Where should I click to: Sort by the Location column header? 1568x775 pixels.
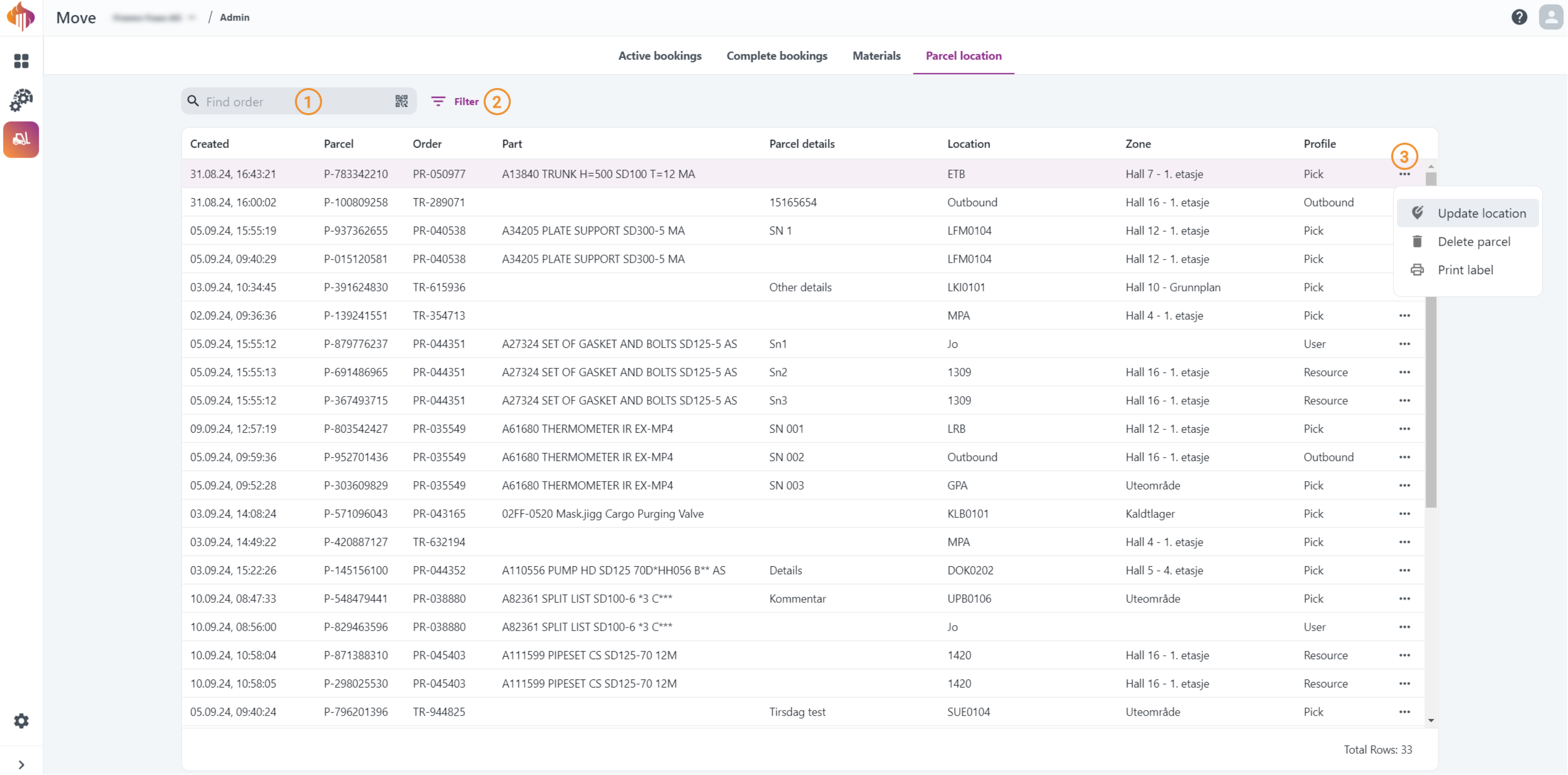968,143
